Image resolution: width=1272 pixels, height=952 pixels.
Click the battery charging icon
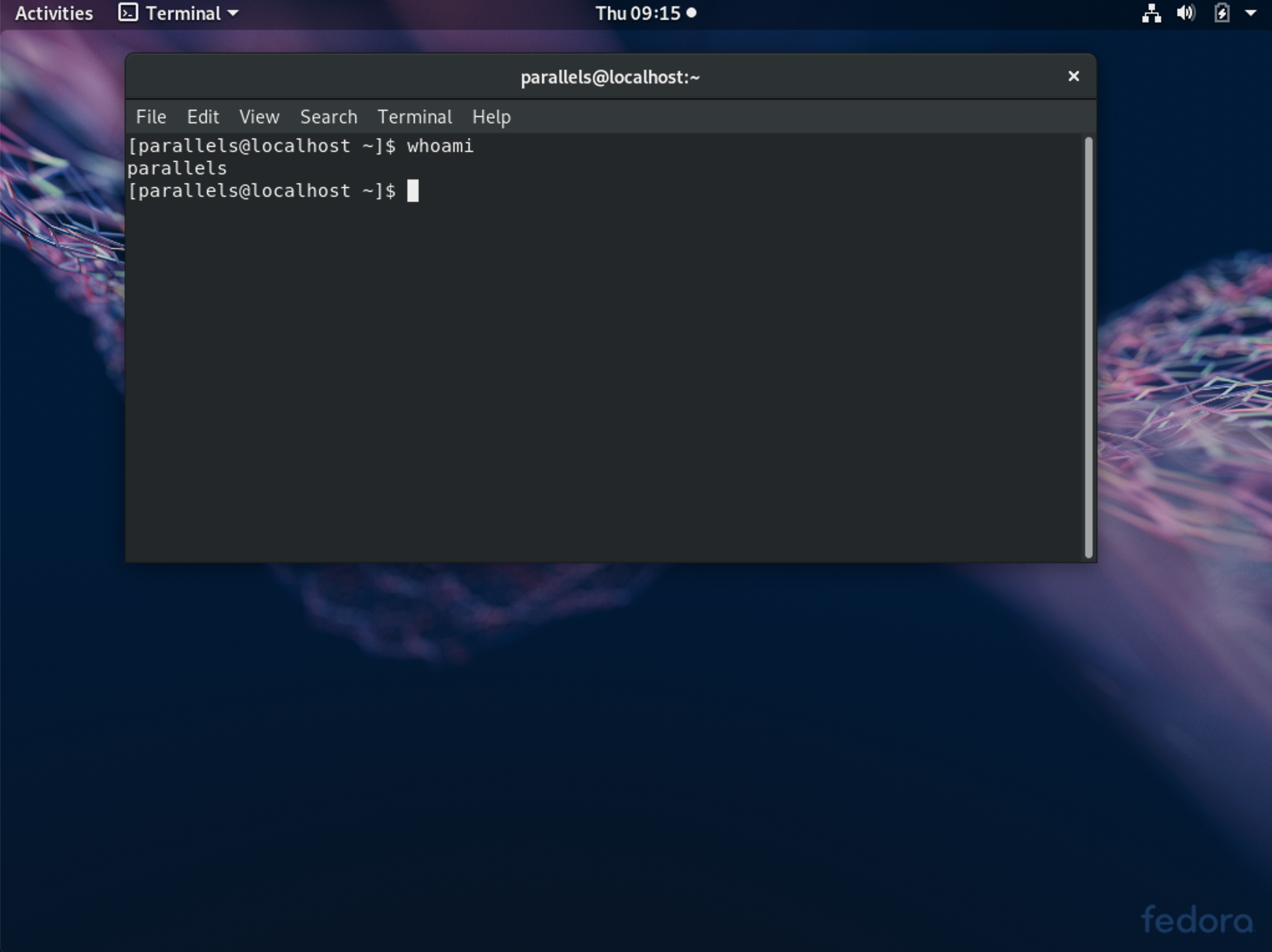click(x=1222, y=13)
